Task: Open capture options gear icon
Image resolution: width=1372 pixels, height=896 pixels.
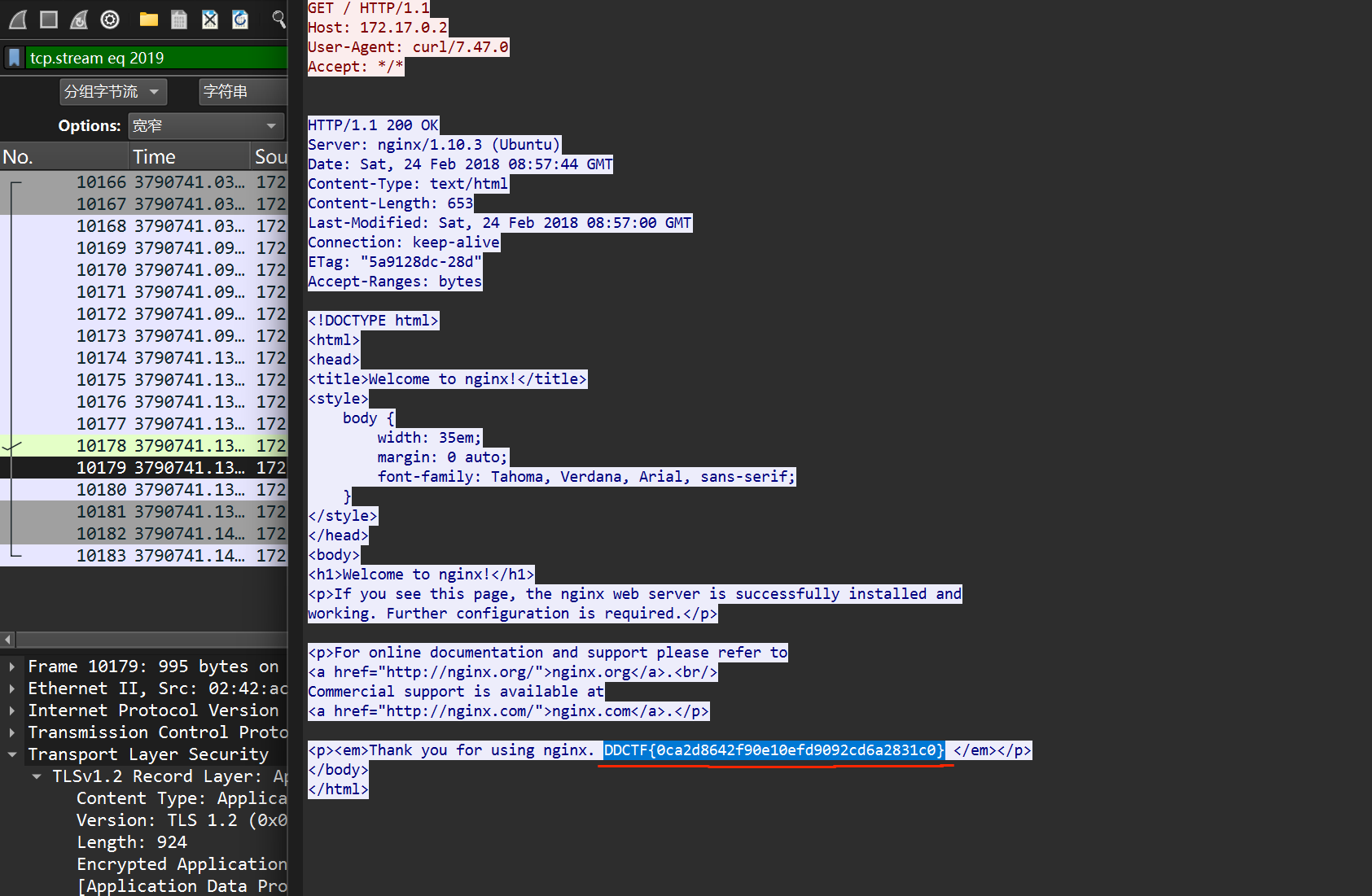Action: point(110,20)
